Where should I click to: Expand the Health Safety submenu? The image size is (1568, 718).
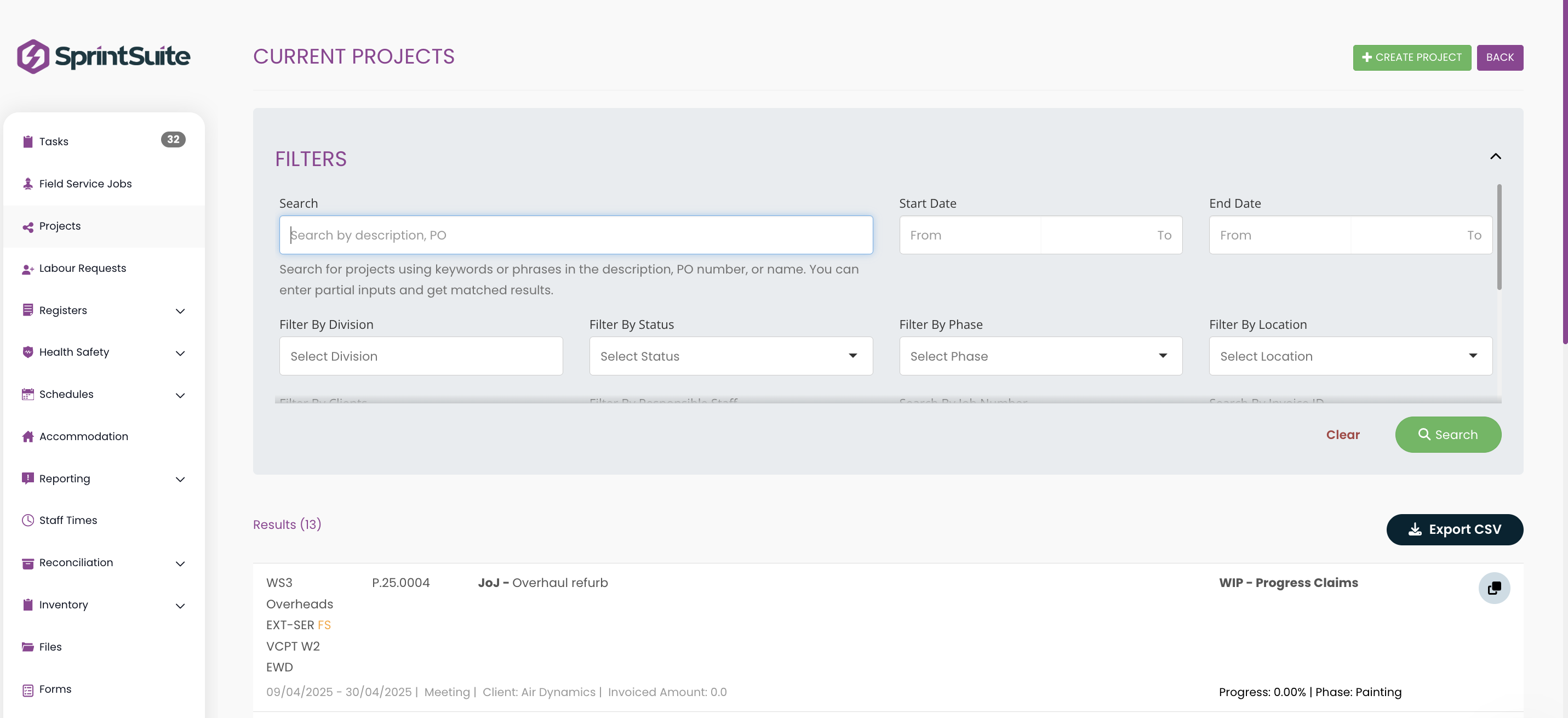[x=180, y=353]
